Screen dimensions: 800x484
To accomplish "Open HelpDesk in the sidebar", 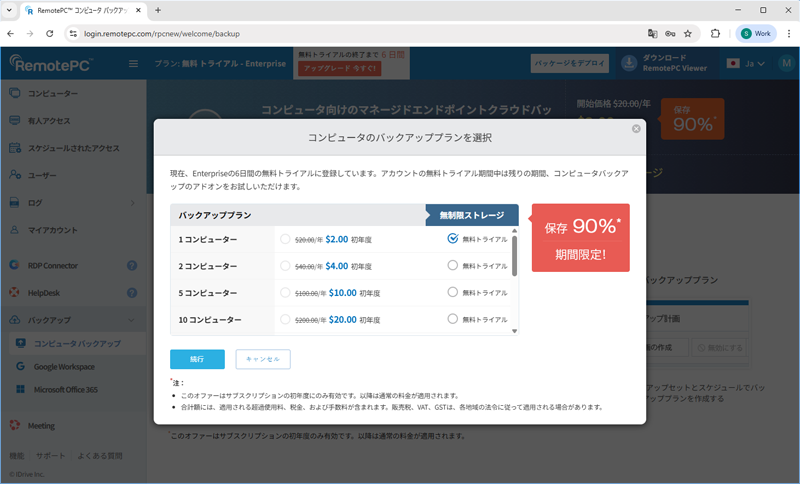I will 44,293.
